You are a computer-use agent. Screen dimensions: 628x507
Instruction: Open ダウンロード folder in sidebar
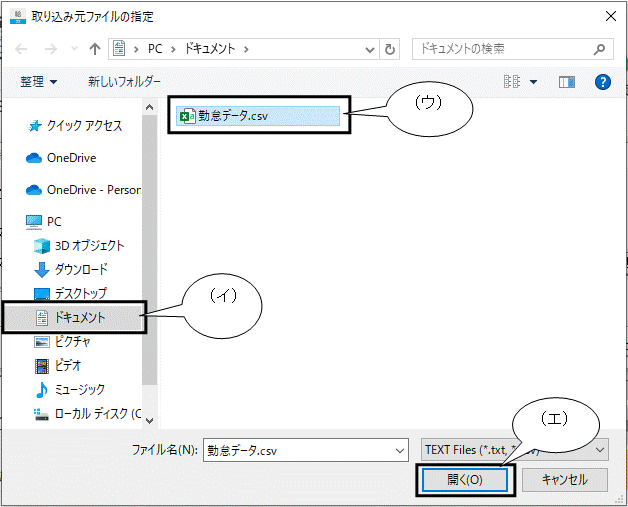(x=71, y=270)
